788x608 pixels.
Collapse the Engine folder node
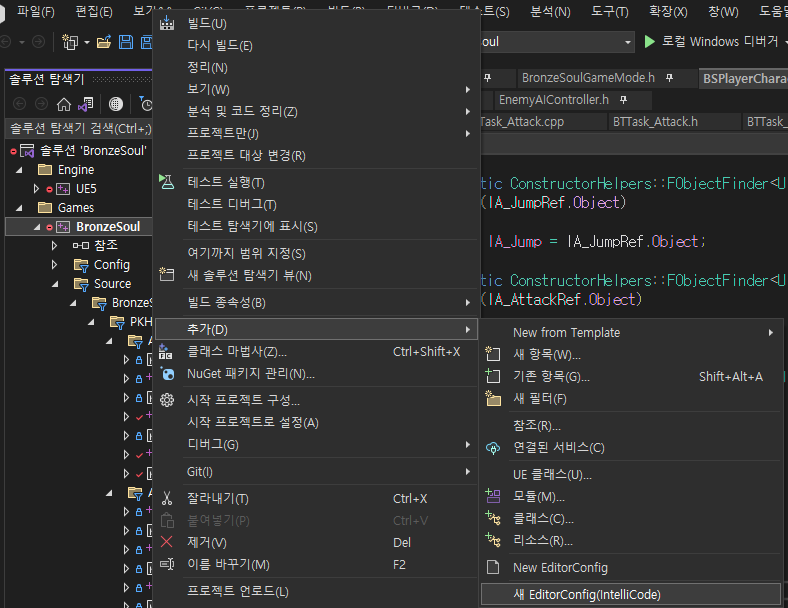click(19, 170)
